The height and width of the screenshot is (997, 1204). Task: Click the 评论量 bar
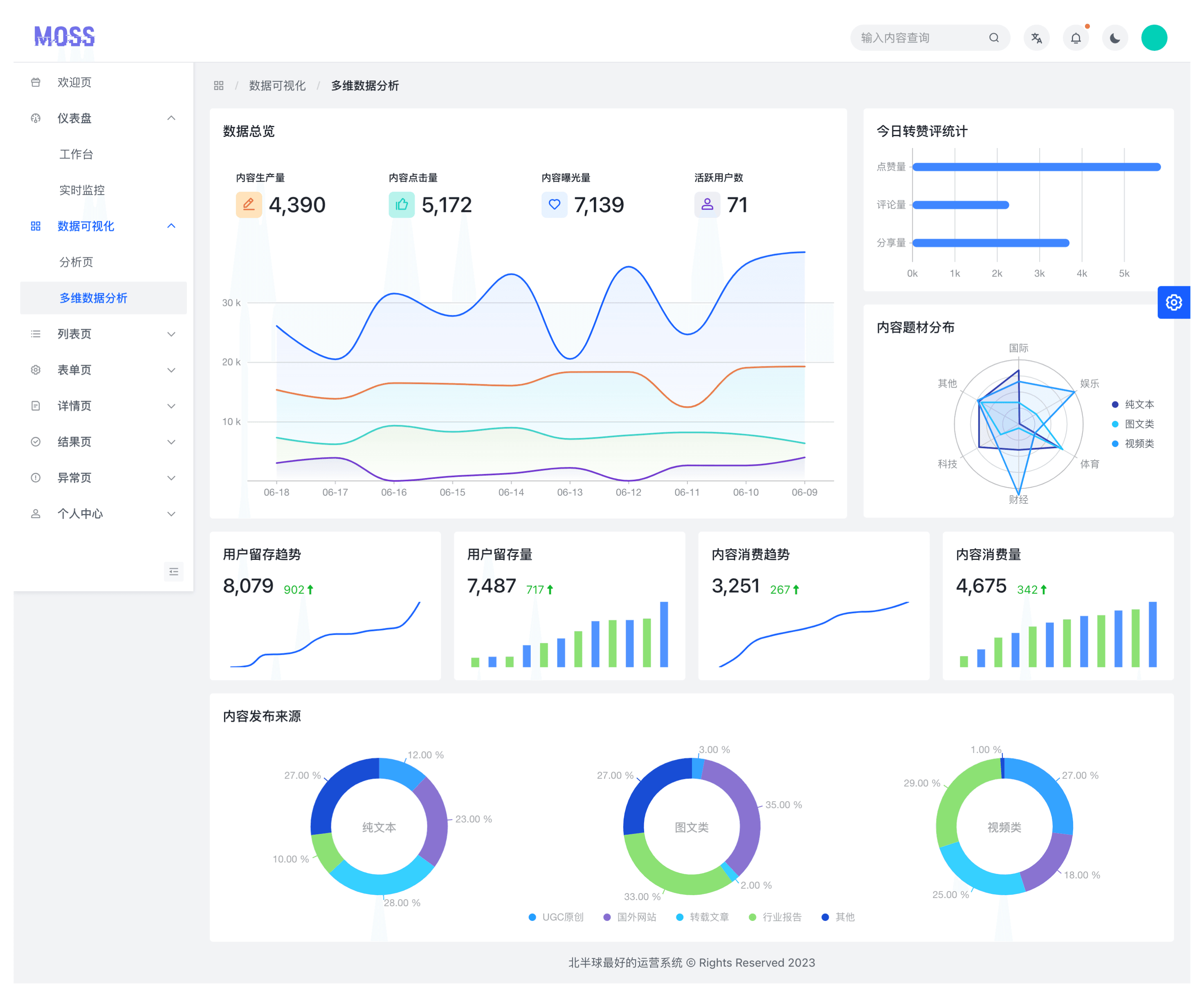(x=960, y=204)
